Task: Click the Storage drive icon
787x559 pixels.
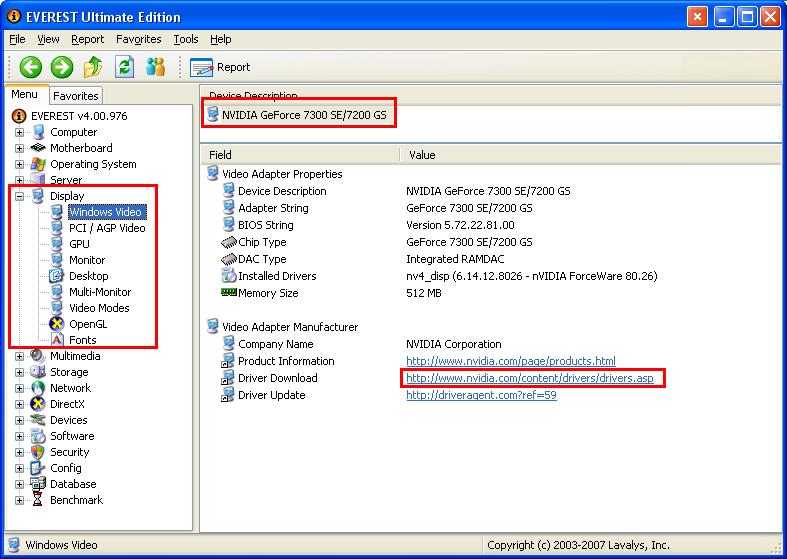Action: click(38, 372)
